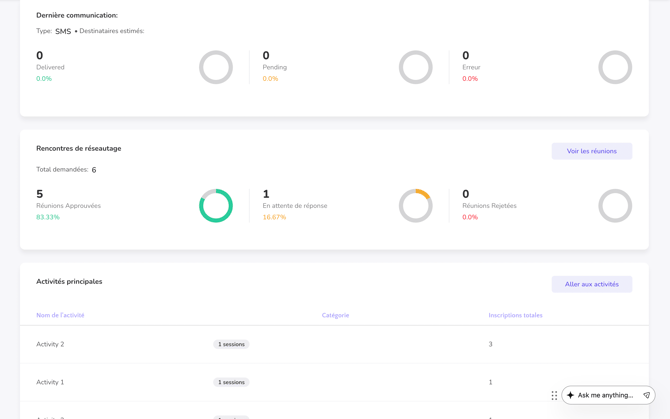Screen dimensions: 670x419
Task: Click the drag handle dots beside the assistant box
Action: pyautogui.click(x=554, y=395)
